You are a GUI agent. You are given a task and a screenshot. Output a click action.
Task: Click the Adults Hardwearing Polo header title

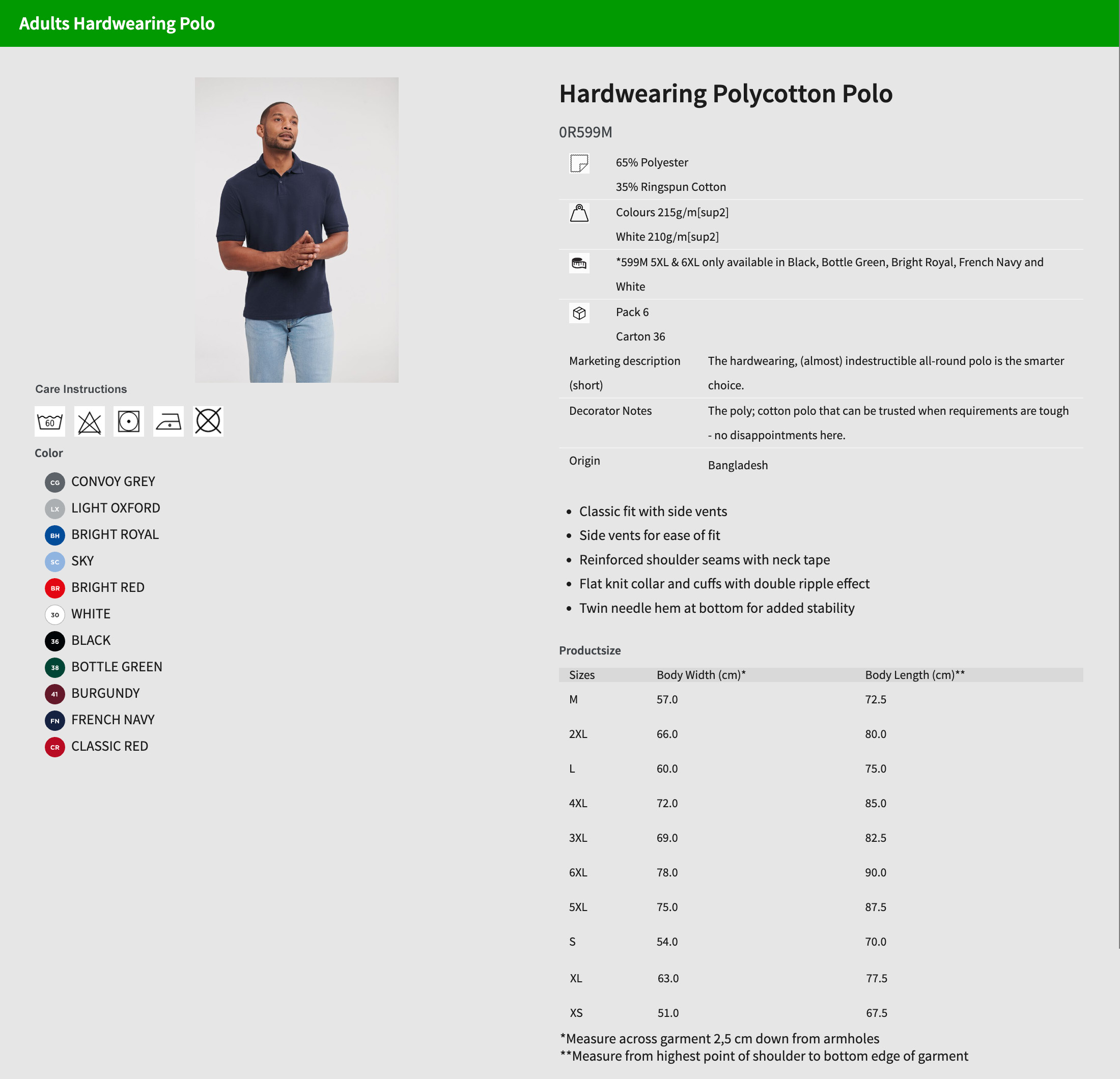(x=117, y=23)
